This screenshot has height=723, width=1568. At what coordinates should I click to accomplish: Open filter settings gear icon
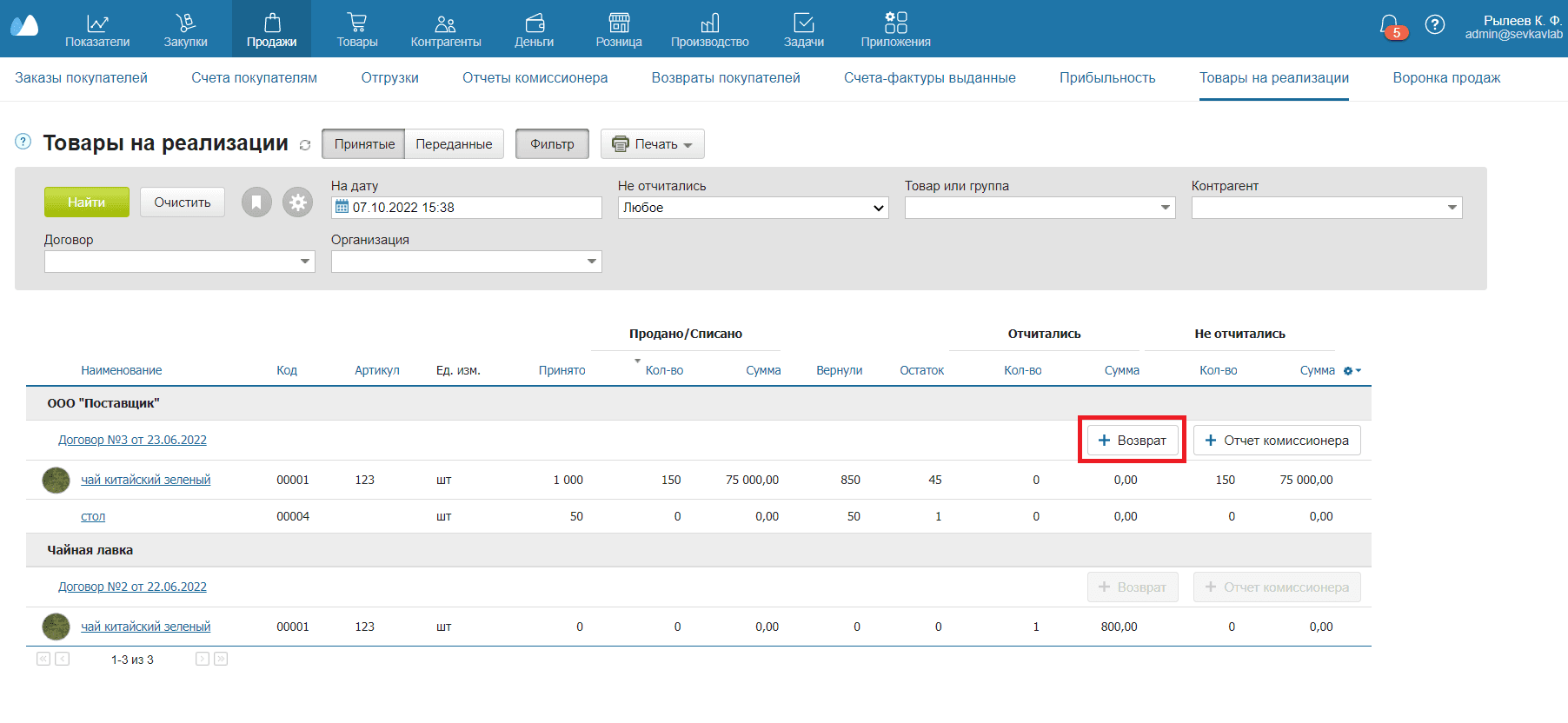[297, 202]
